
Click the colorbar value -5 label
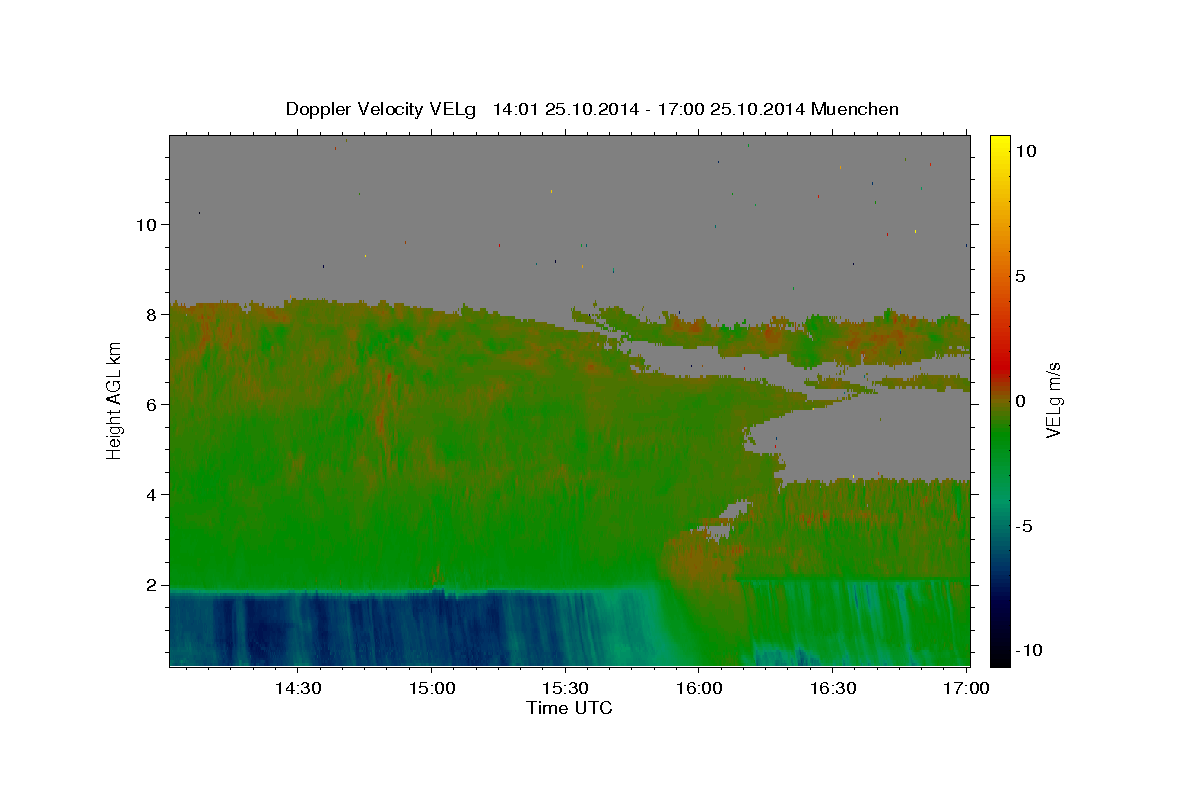click(1024, 526)
